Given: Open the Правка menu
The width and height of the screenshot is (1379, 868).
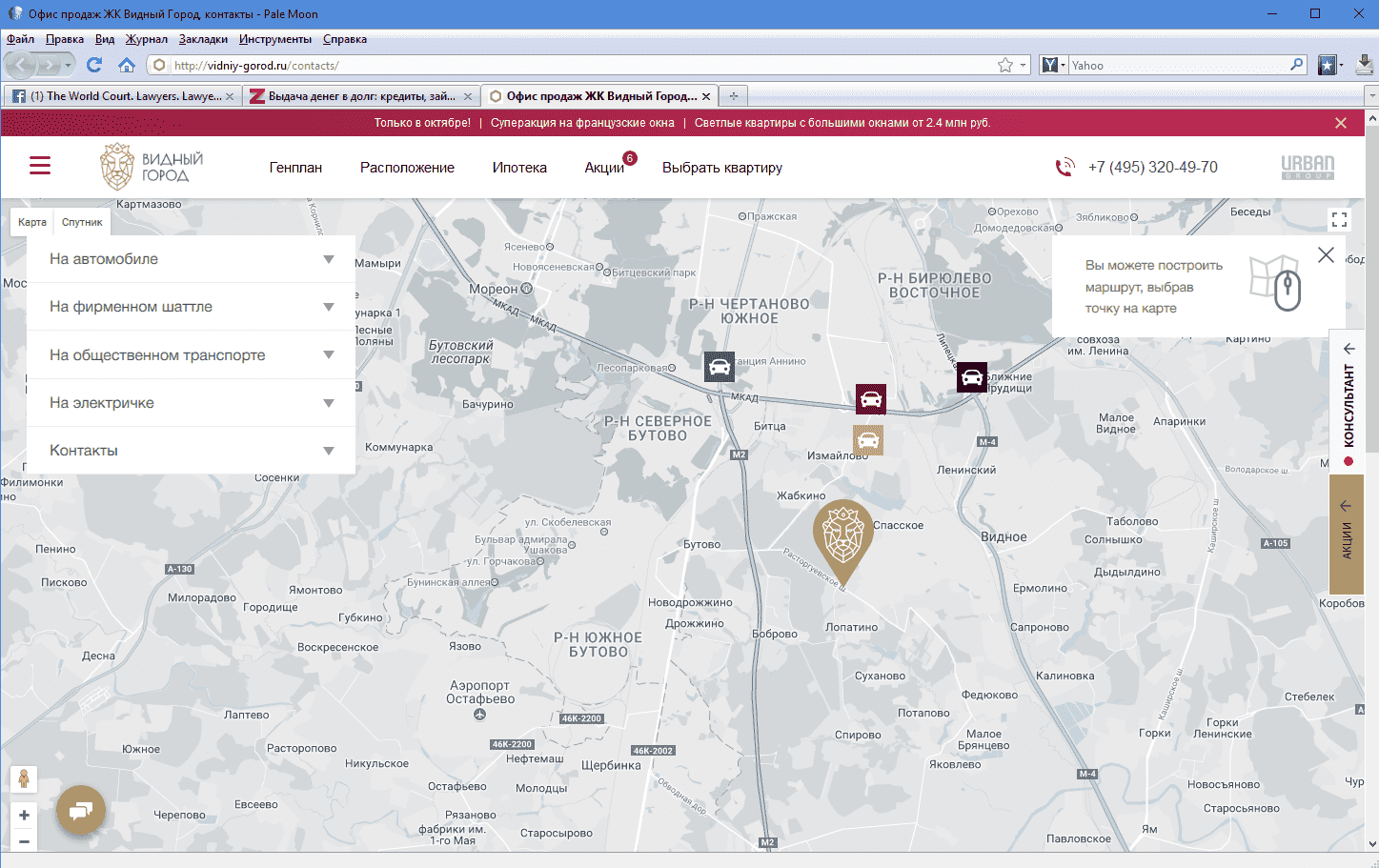Looking at the screenshot, I should 65,39.
